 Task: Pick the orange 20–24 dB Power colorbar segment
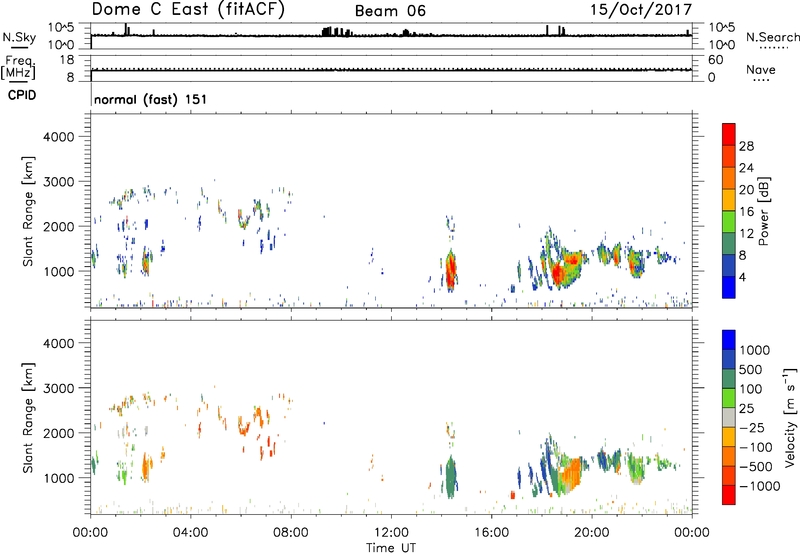coord(729,178)
